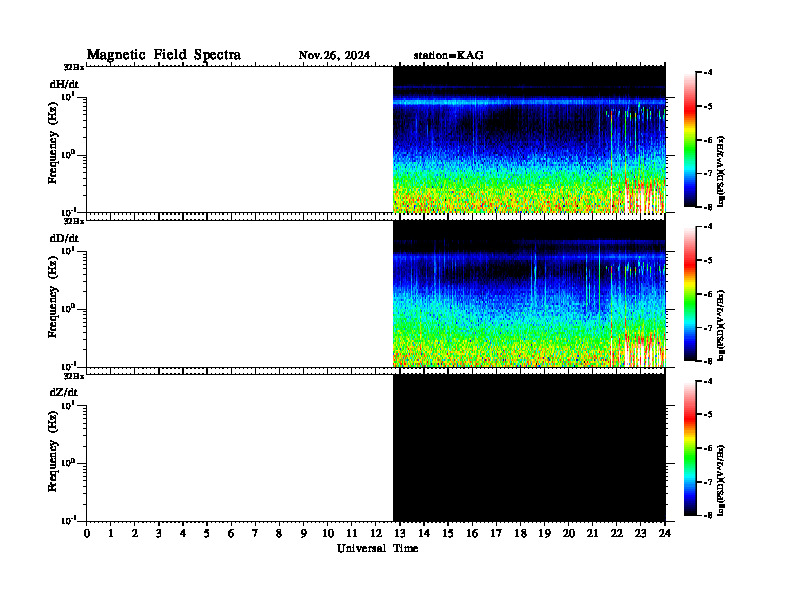Screen dimensions: 792x612
Task: Select the "dZ/dt" panel label
Action: pos(64,392)
